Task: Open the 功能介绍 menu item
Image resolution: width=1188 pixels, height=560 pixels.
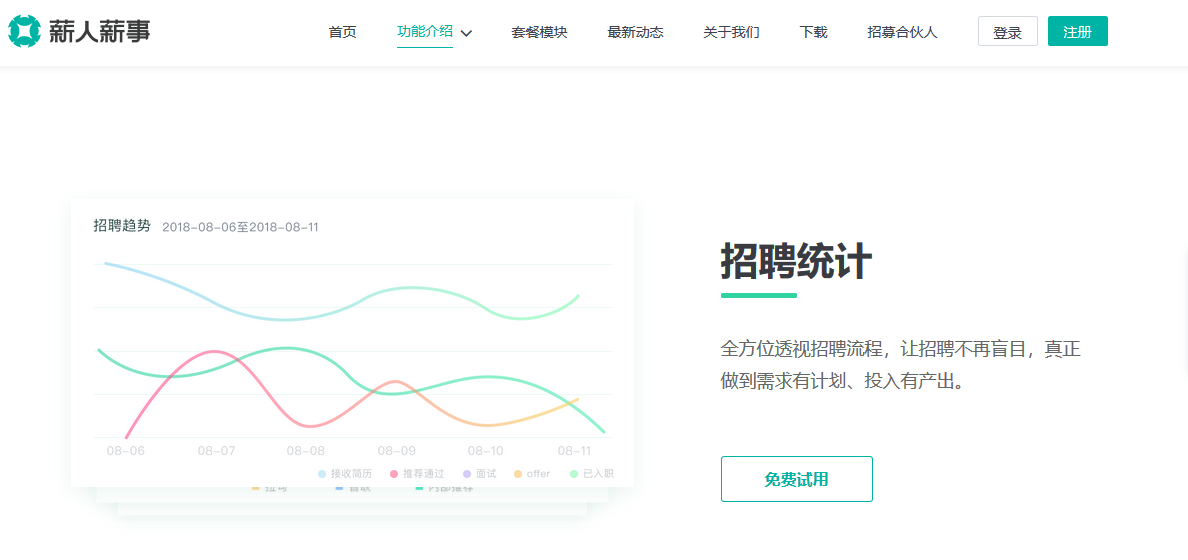Action: [424, 31]
